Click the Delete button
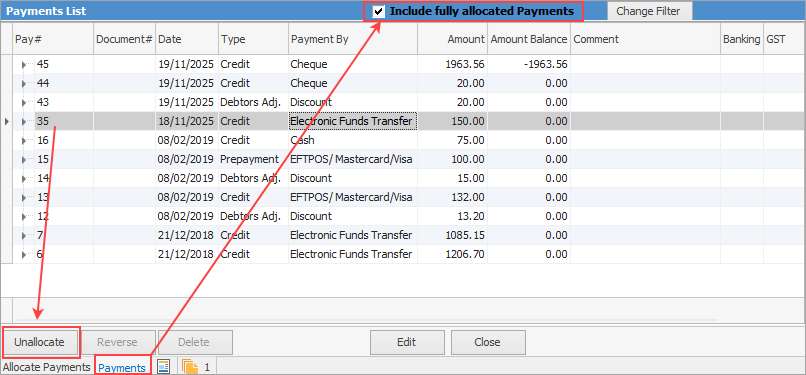 (194, 342)
